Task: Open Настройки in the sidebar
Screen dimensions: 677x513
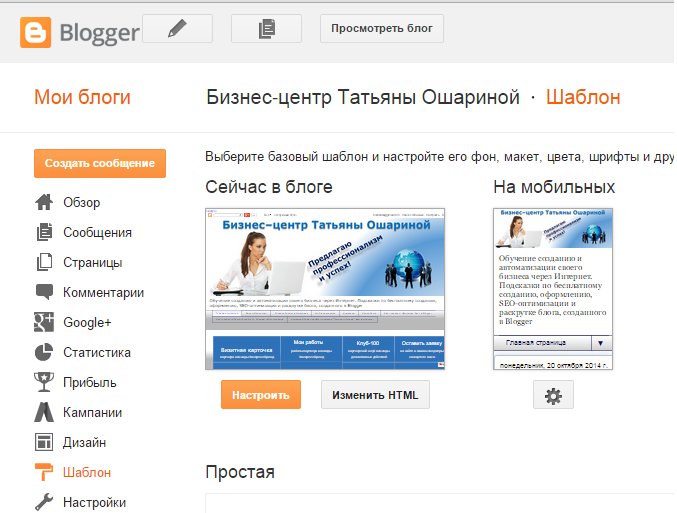Action: (x=95, y=502)
